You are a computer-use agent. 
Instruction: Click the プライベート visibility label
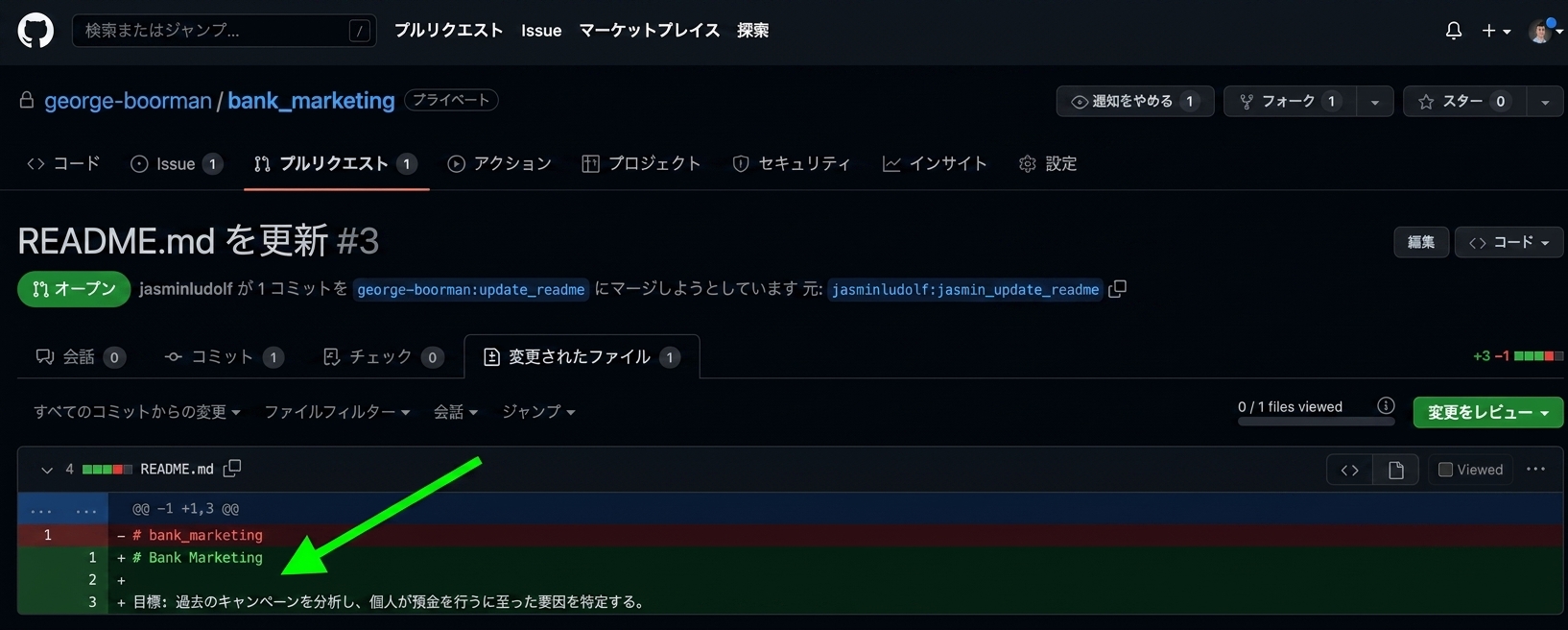[451, 100]
